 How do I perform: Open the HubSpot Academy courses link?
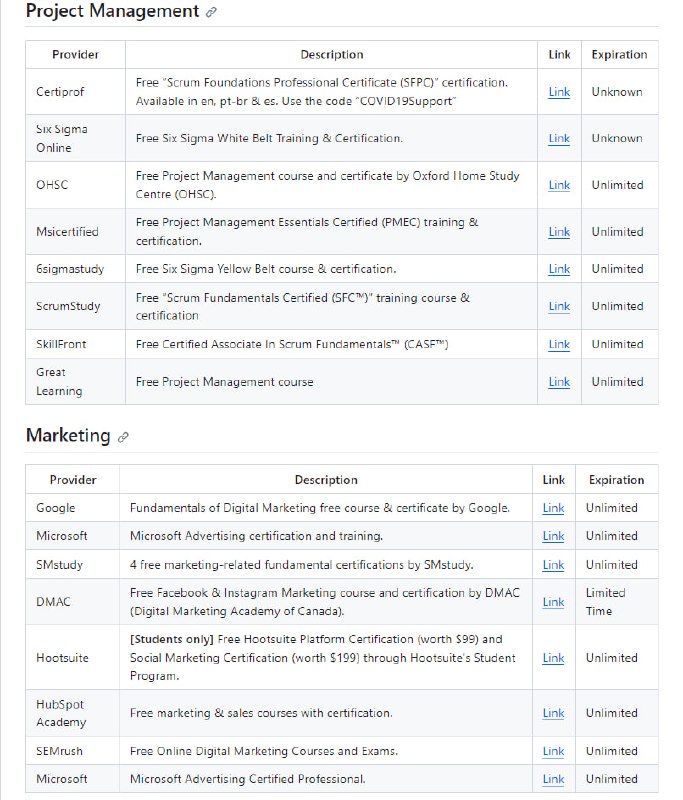[x=552, y=713]
